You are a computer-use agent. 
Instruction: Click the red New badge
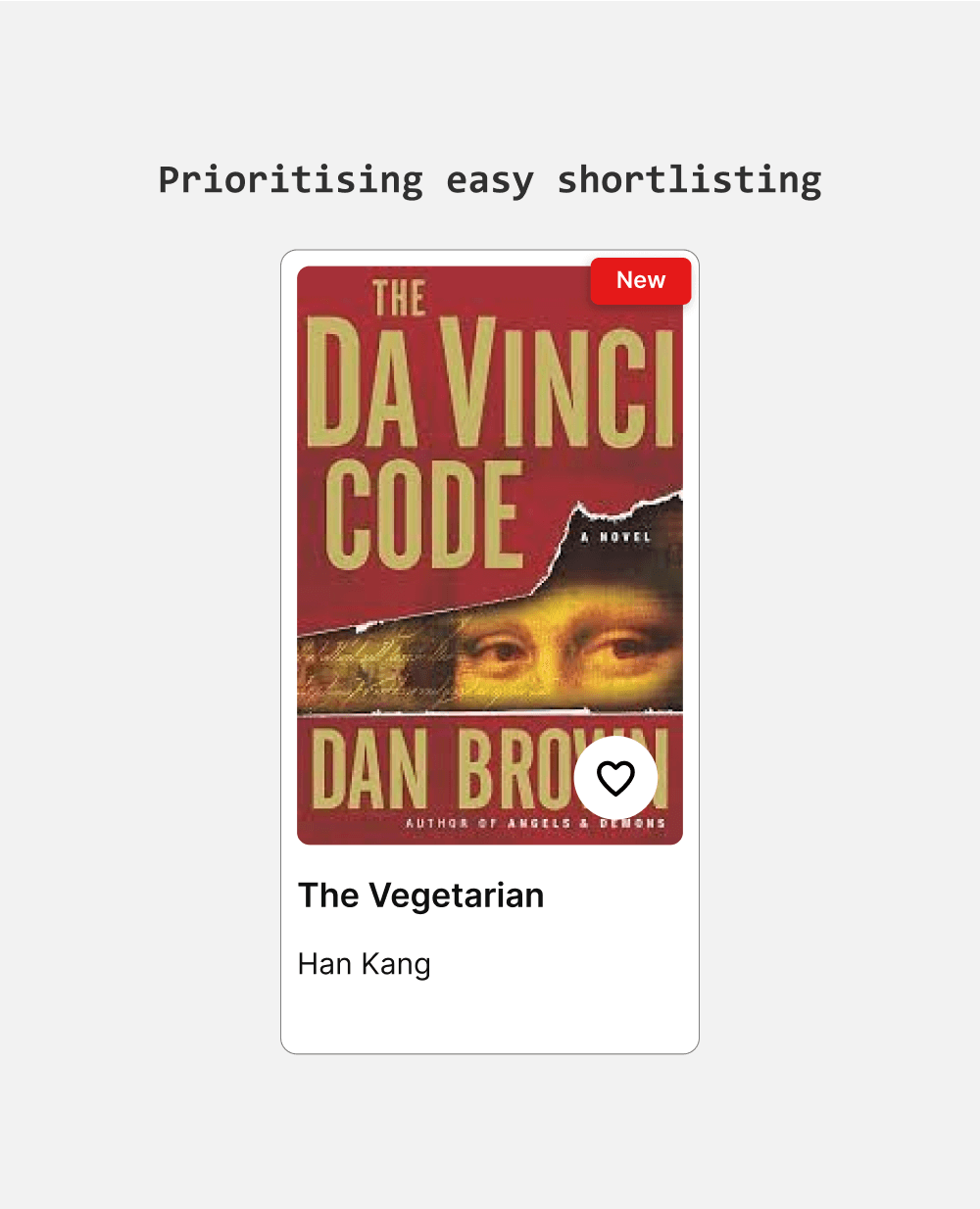point(641,281)
